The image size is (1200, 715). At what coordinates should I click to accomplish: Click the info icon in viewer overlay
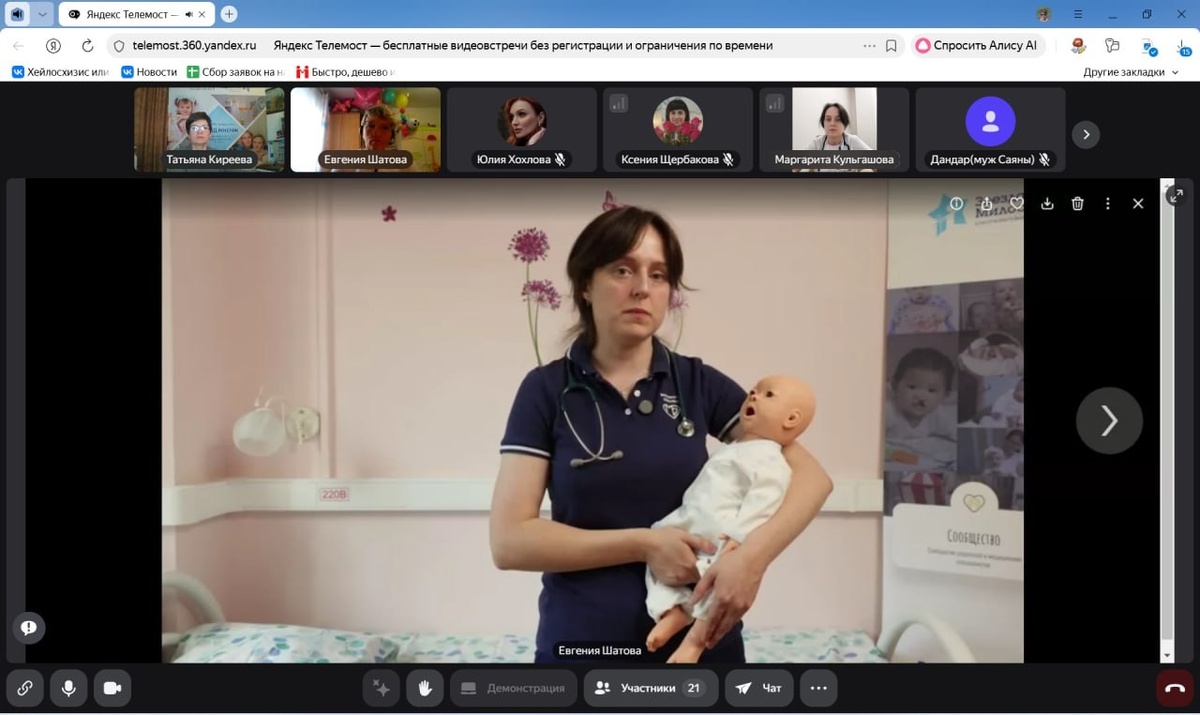click(x=956, y=203)
